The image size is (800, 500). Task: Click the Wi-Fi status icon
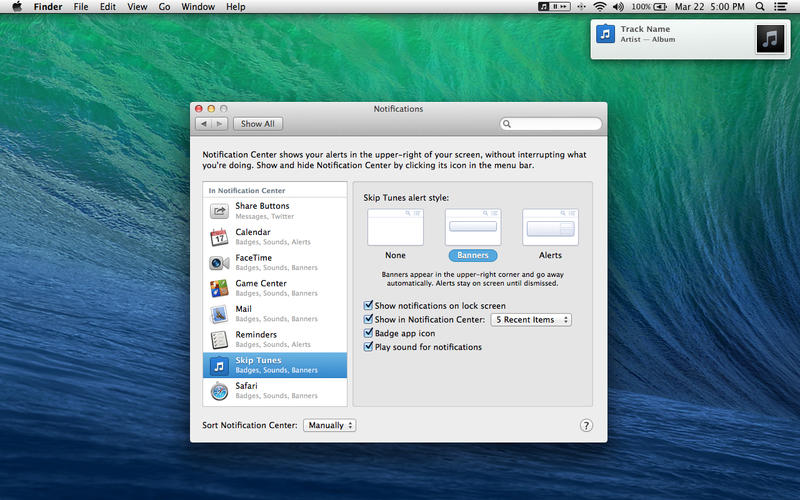click(600, 7)
